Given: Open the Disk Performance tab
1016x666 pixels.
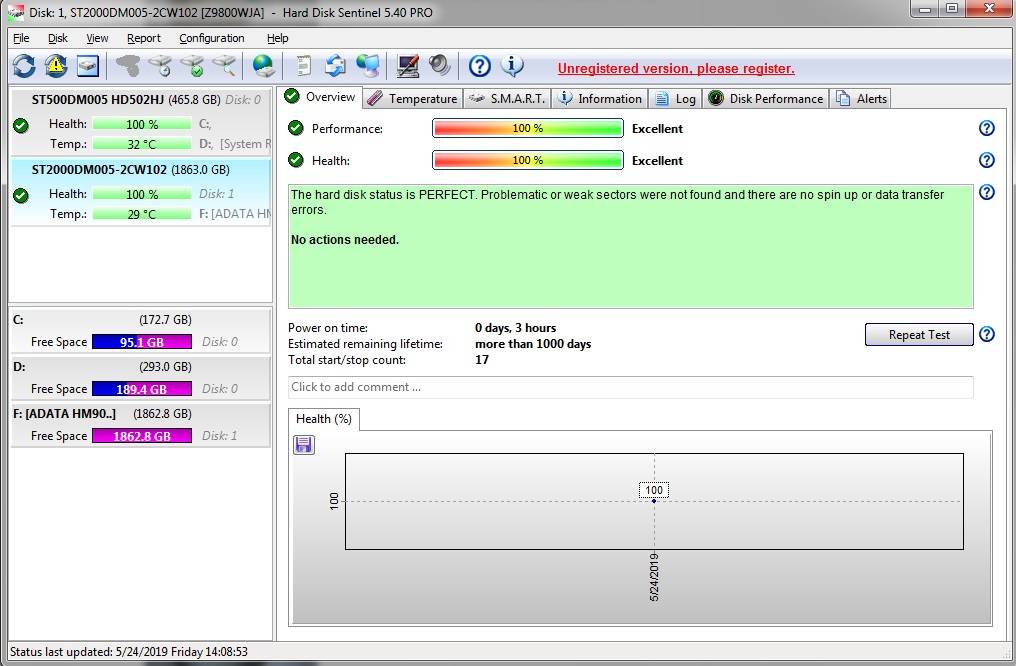Looking at the screenshot, I should point(766,98).
